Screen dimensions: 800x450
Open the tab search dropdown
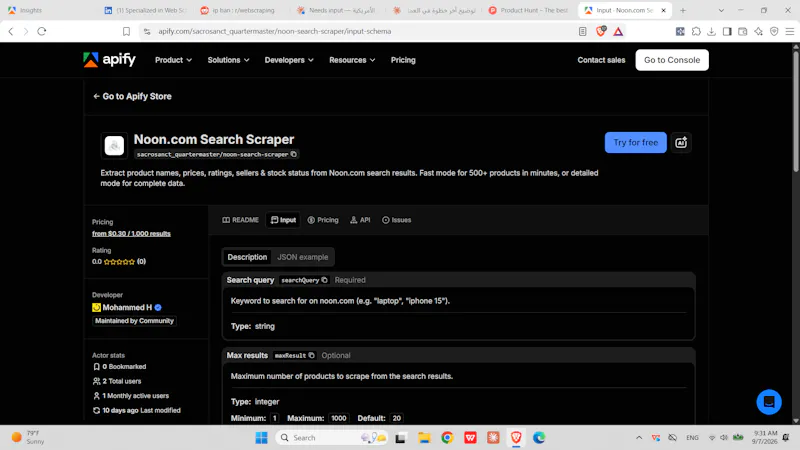click(x=721, y=10)
